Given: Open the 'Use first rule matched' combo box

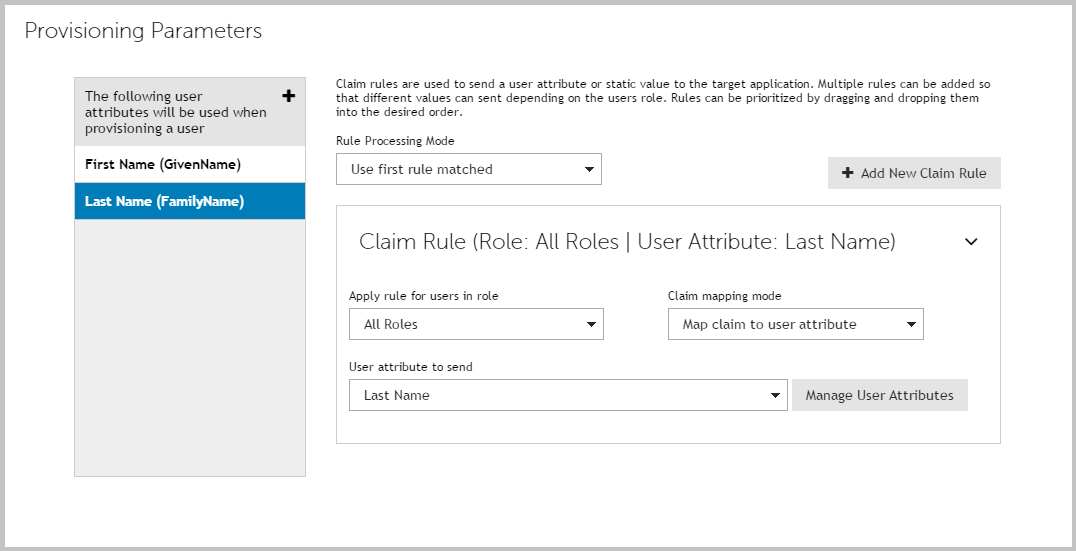Looking at the screenshot, I should coord(468,169).
